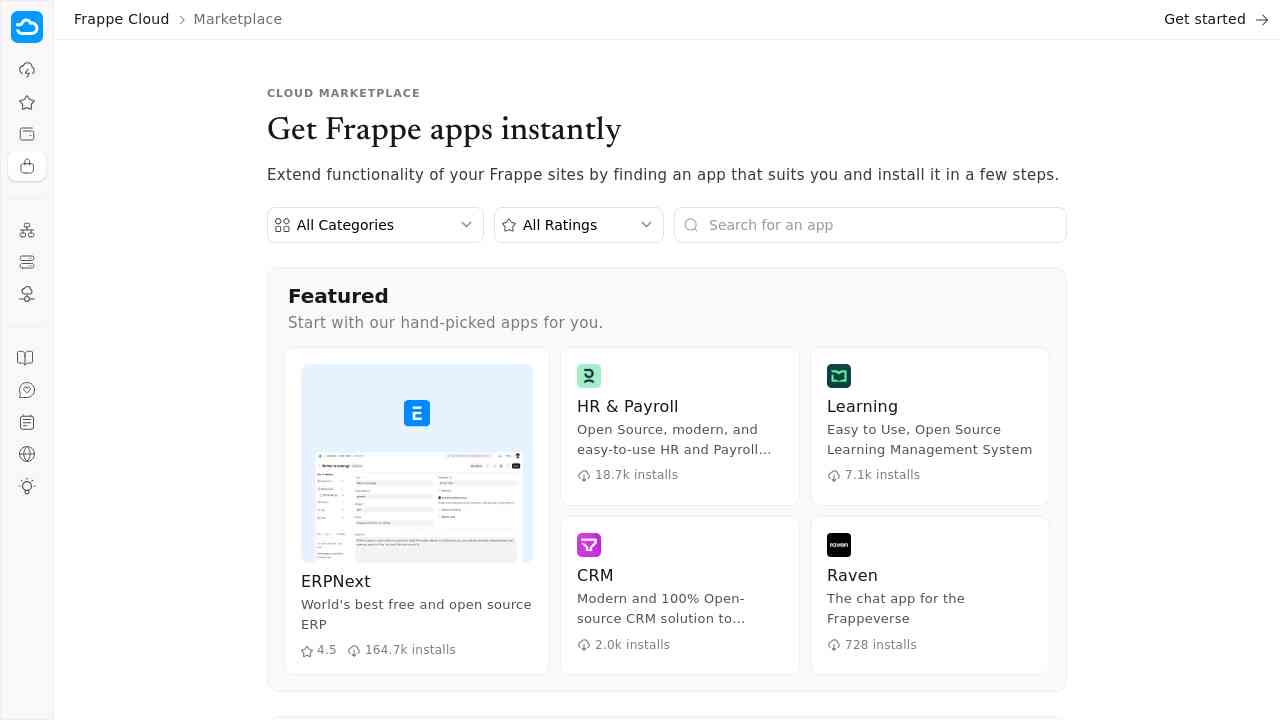Open the cloud node sidebar icon
1280x720 pixels.
pyautogui.click(x=27, y=294)
